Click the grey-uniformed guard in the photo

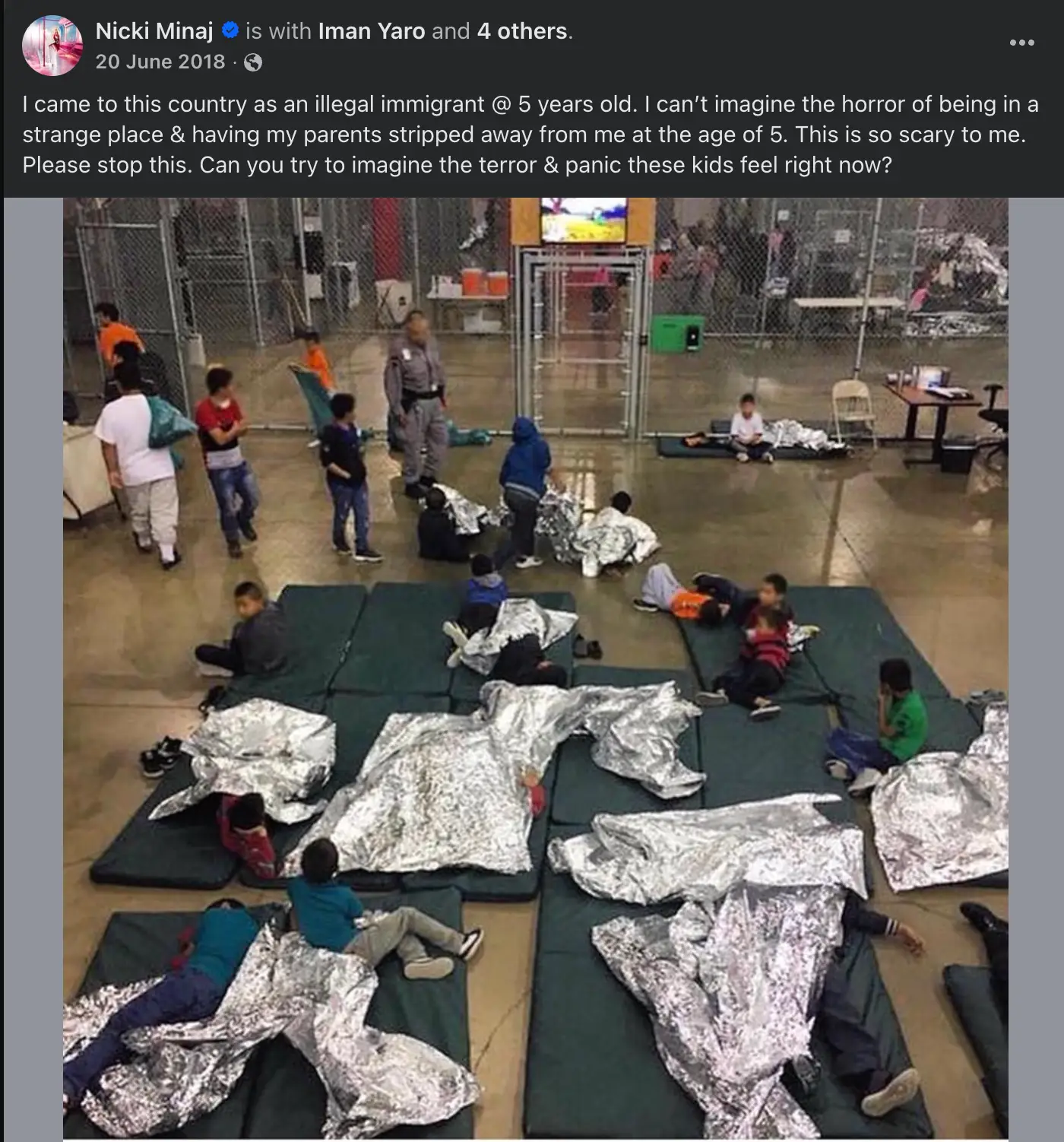tap(415, 404)
